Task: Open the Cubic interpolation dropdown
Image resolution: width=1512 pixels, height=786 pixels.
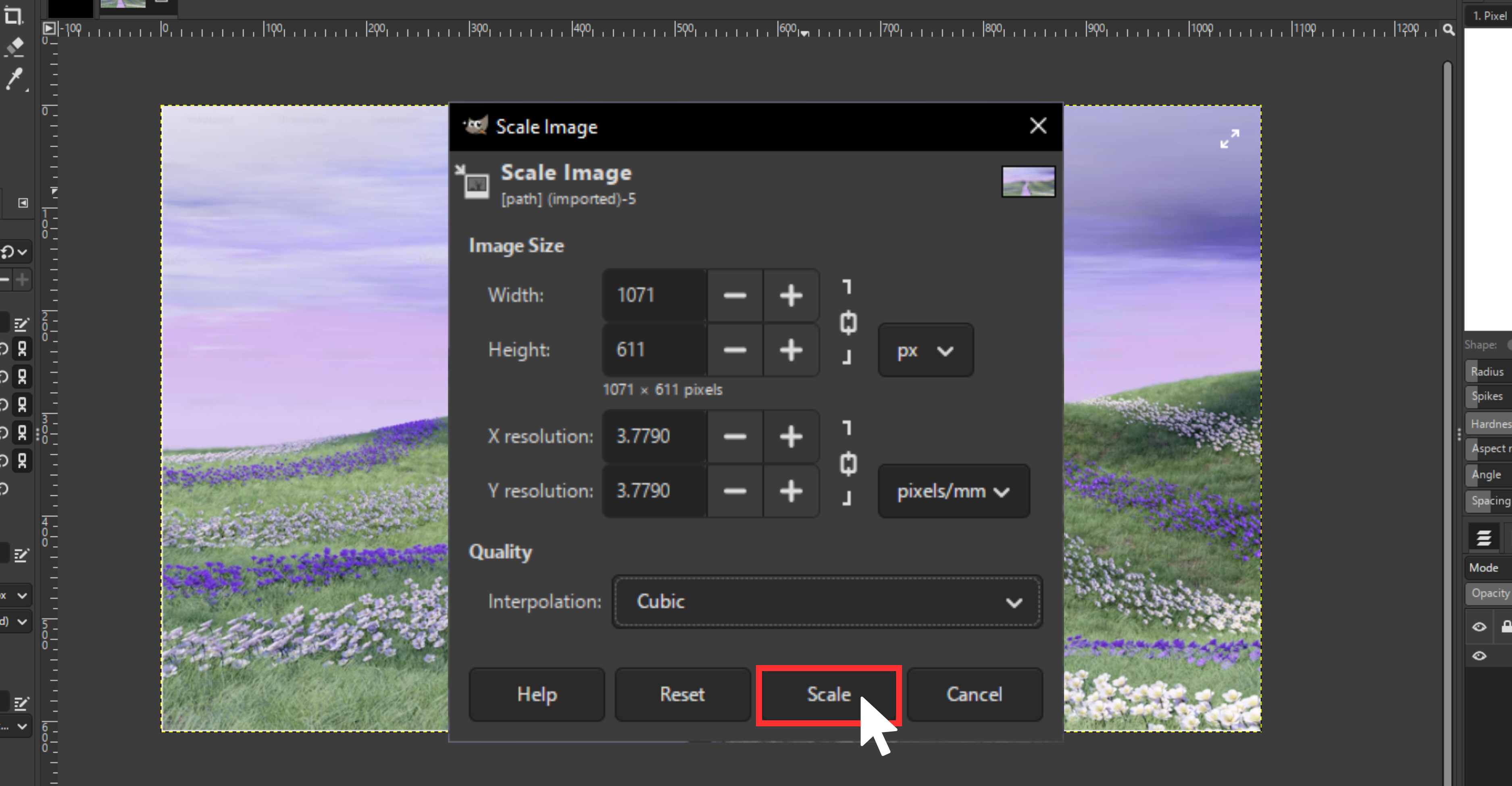Action: click(827, 602)
